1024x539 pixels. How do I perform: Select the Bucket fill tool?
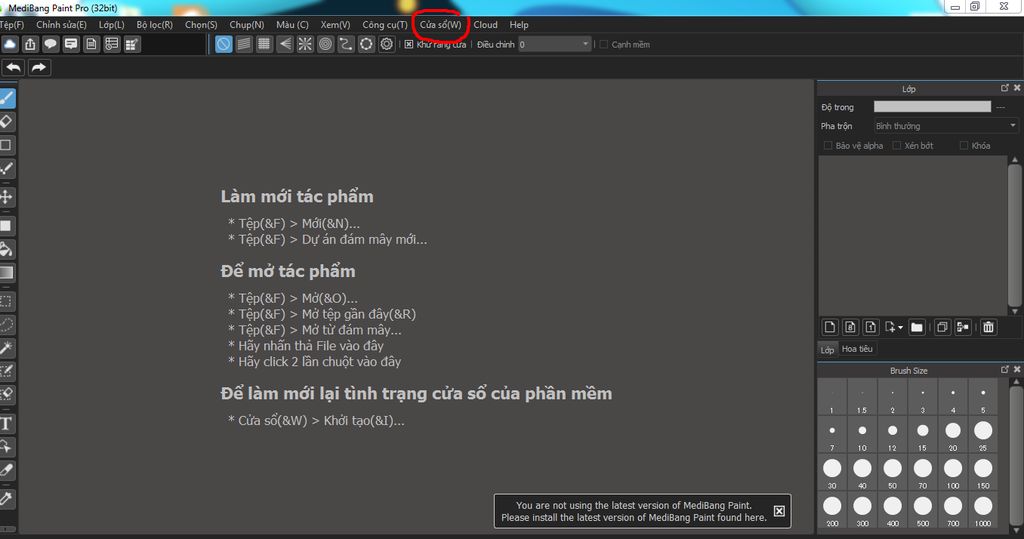(x=7, y=249)
